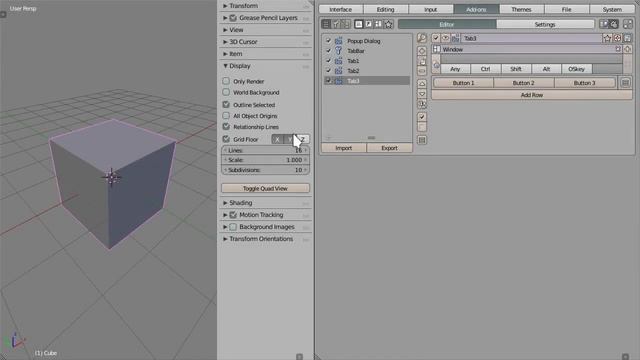This screenshot has height=360, width=640.
Task: Open the Settings tab of the addon
Action: pyautogui.click(x=545, y=24)
